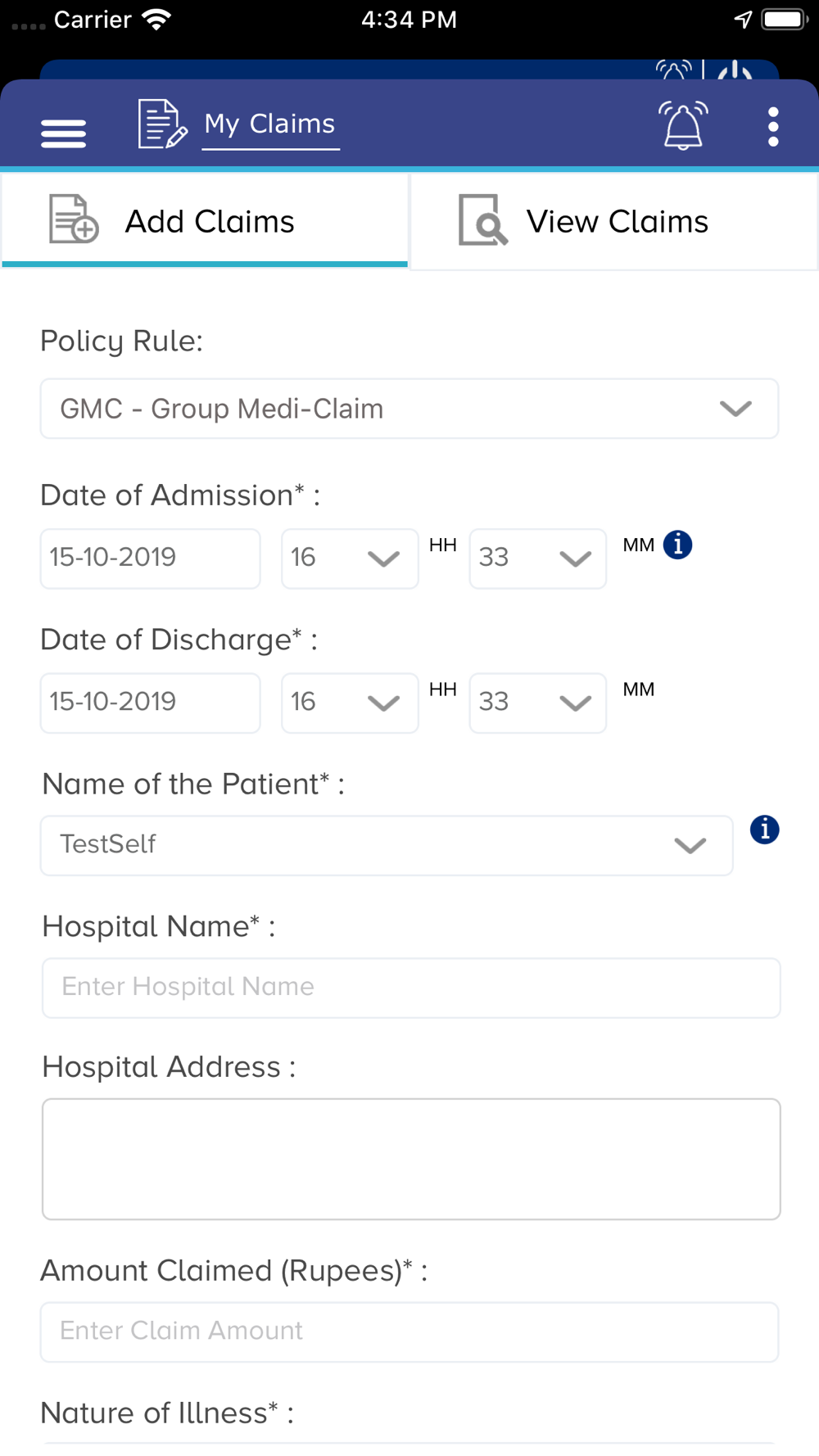Focus the Enter Hospital Name field
Viewport: 819px width, 1456px height.
(x=411, y=988)
